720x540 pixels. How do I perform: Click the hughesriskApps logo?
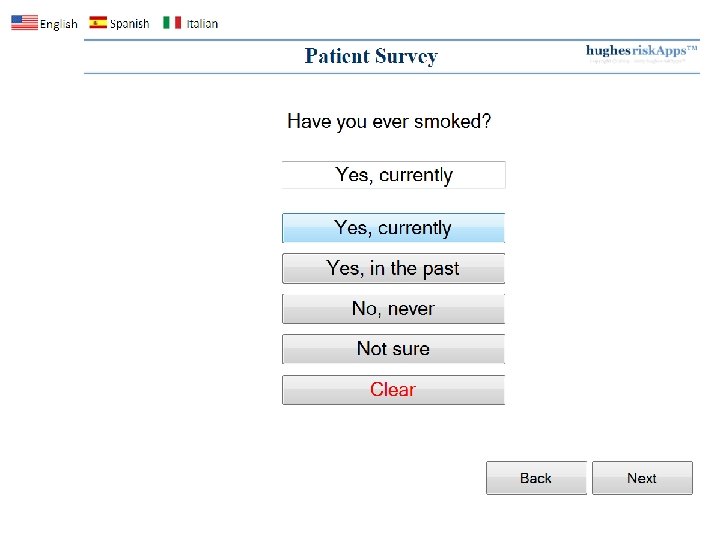point(634,51)
